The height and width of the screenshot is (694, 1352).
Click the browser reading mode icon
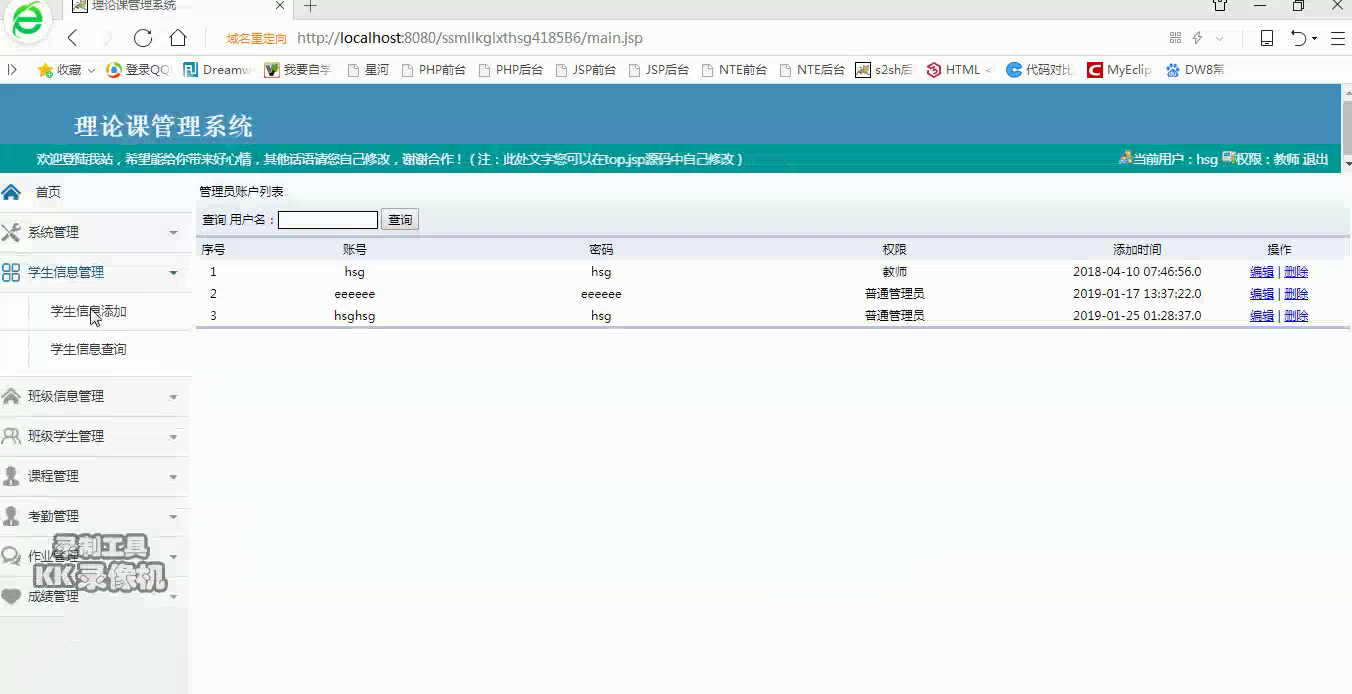1266,38
